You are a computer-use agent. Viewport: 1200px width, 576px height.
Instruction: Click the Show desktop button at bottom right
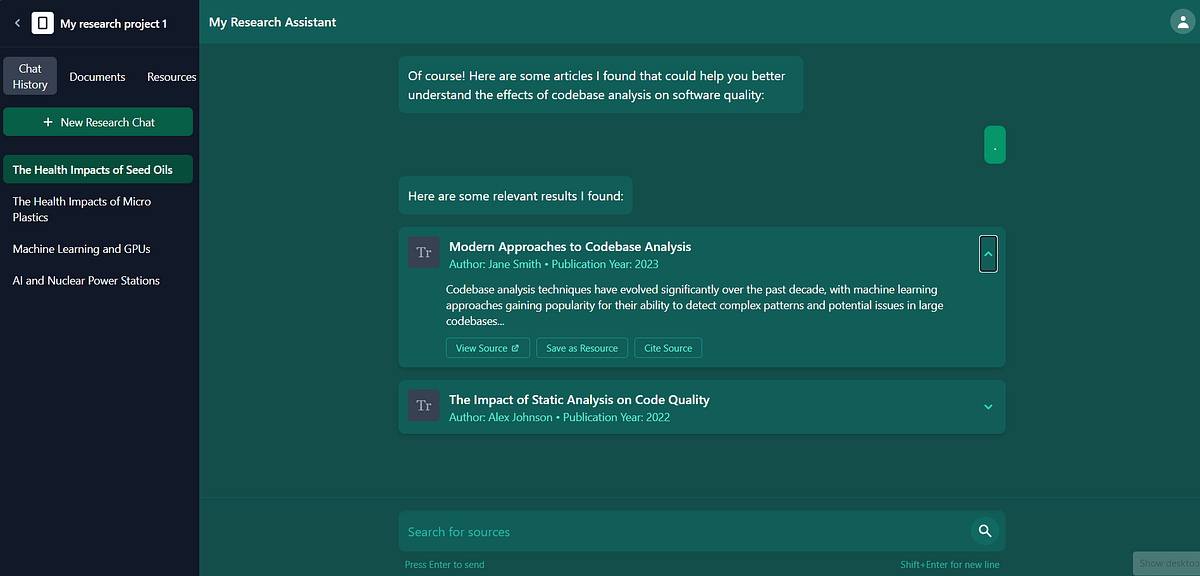[x=1166, y=563]
